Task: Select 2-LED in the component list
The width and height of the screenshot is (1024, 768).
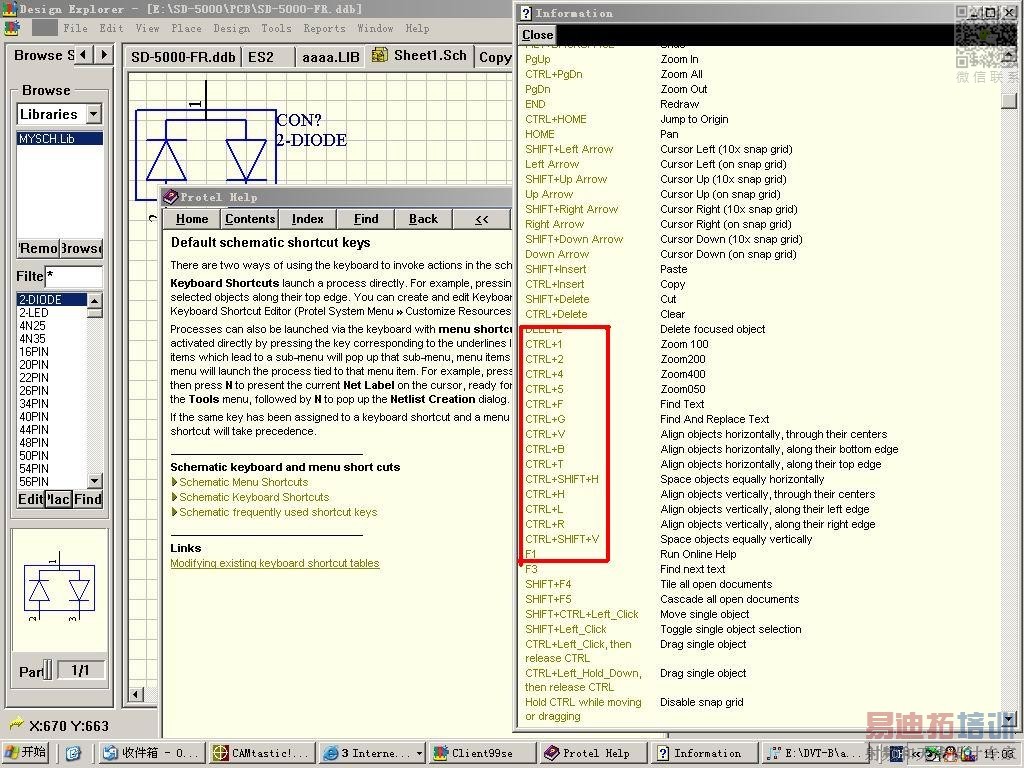Action: [52, 313]
